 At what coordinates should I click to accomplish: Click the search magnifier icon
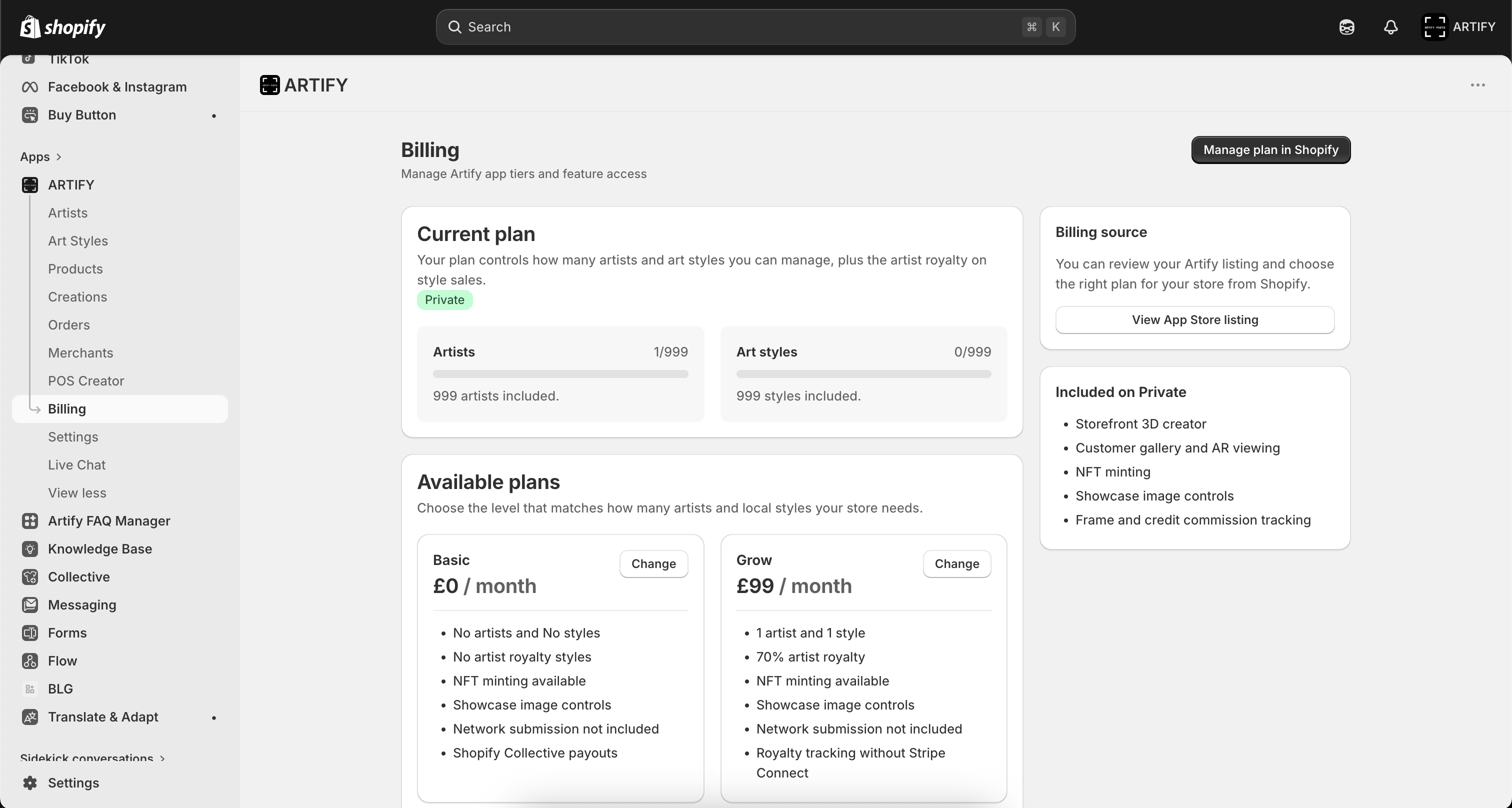coord(454,27)
